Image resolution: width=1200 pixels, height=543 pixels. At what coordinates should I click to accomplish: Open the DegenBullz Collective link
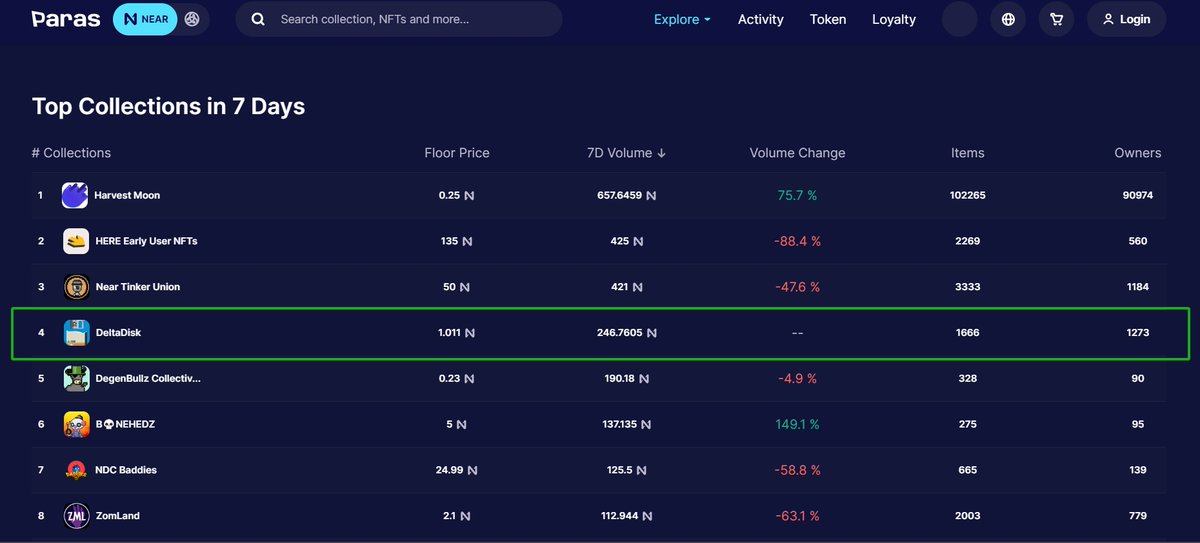147,378
